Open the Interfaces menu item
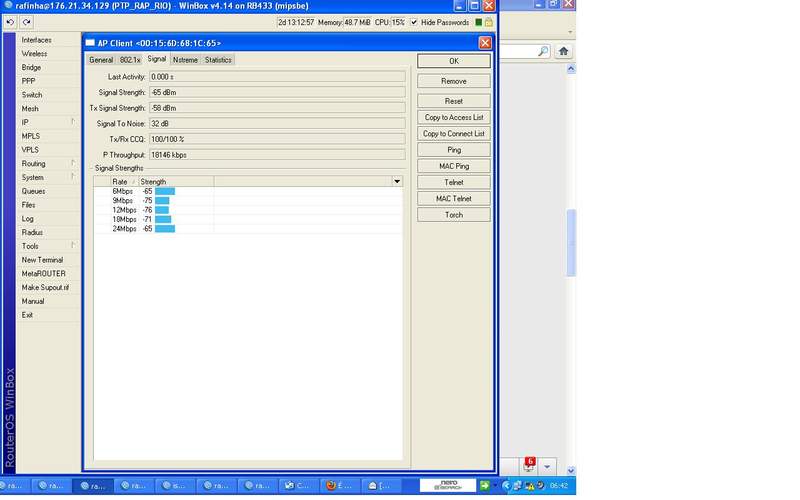The image size is (800, 500). (37, 40)
